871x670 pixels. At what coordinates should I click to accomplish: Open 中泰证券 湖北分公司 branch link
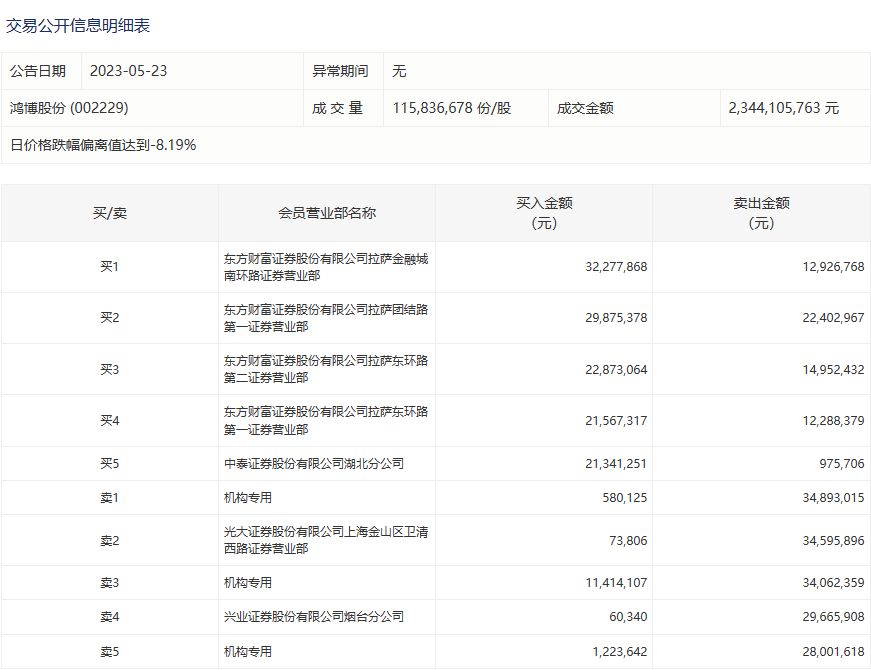(314, 464)
